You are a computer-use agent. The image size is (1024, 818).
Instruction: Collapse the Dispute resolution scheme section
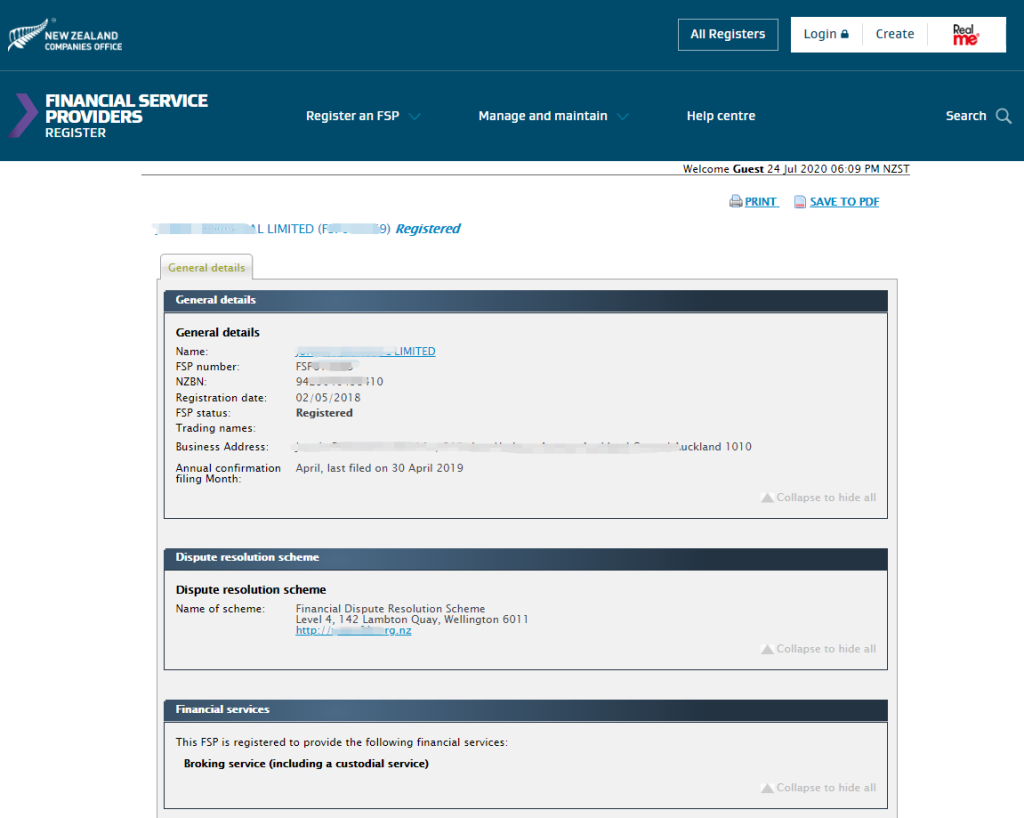(818, 649)
